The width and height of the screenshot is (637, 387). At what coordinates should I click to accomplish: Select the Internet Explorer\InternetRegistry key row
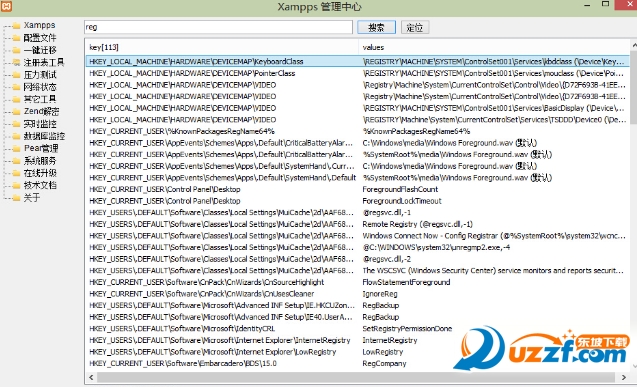point(219,340)
